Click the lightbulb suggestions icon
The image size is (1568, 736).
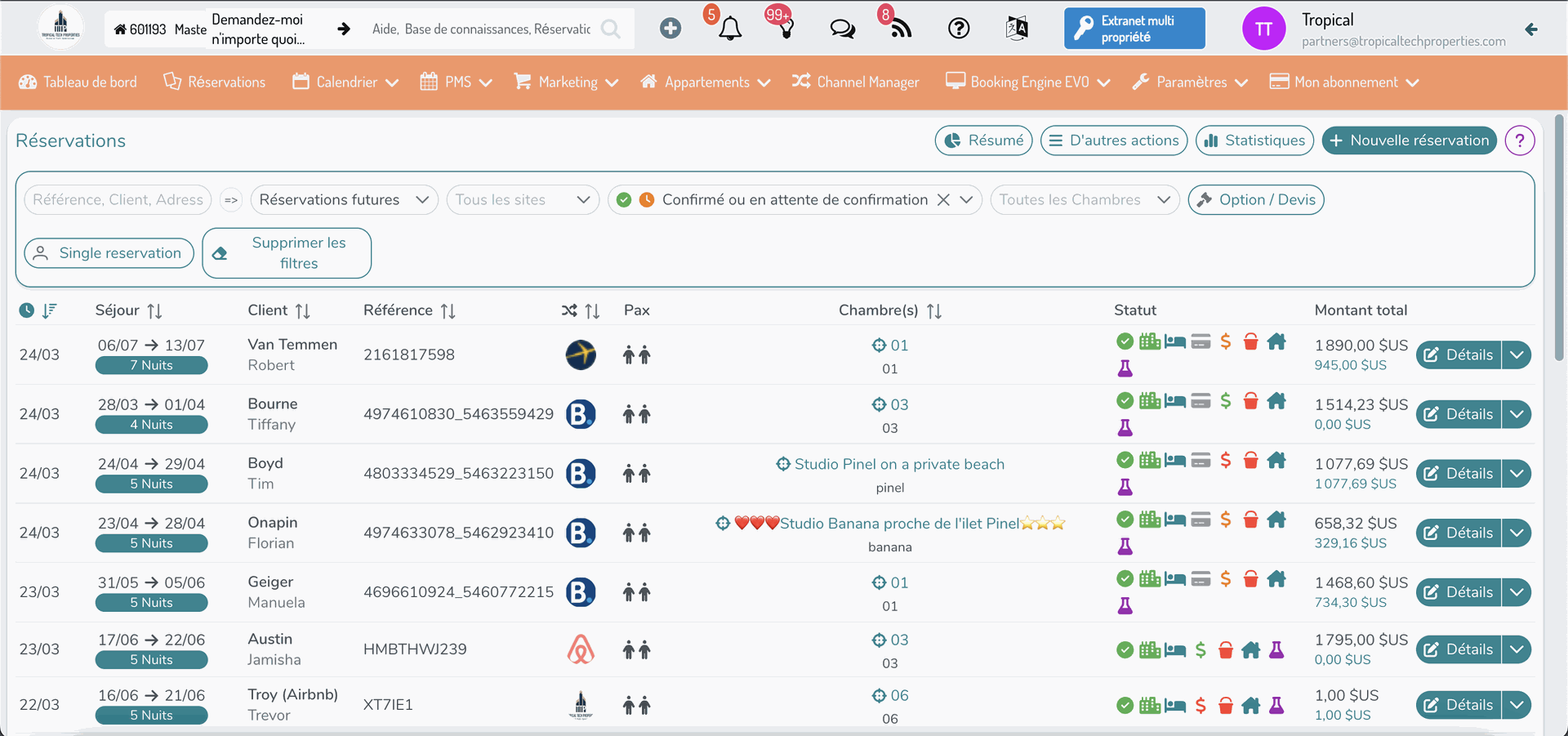click(x=786, y=29)
